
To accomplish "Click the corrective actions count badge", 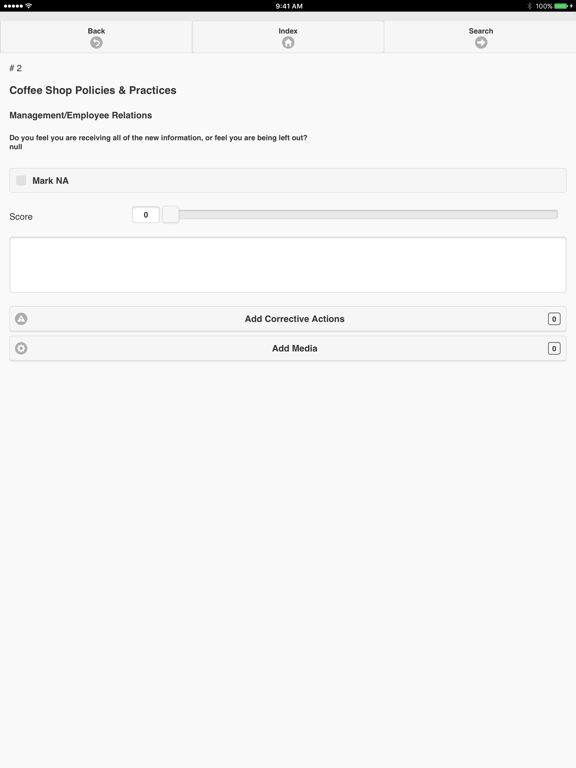I will (x=554, y=319).
